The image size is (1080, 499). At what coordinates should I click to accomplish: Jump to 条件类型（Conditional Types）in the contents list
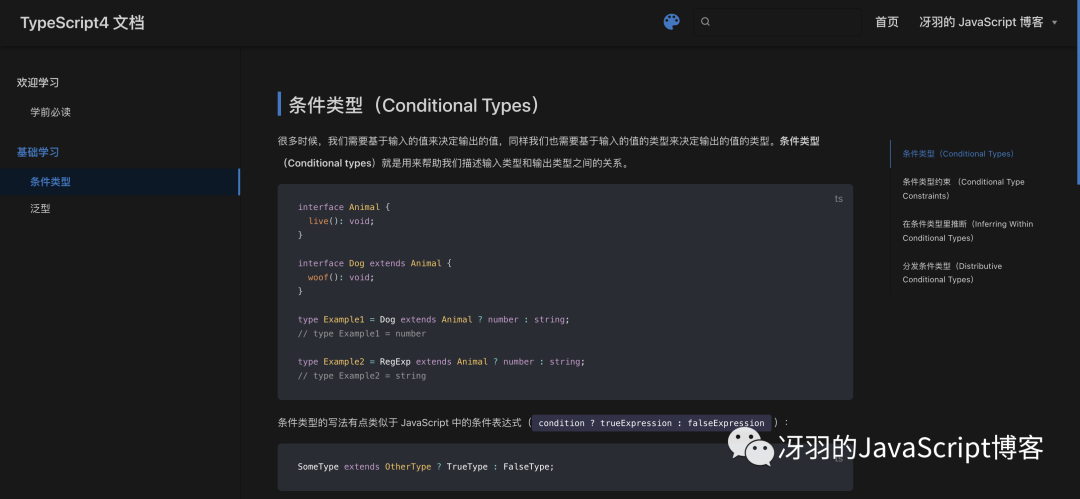(x=957, y=154)
